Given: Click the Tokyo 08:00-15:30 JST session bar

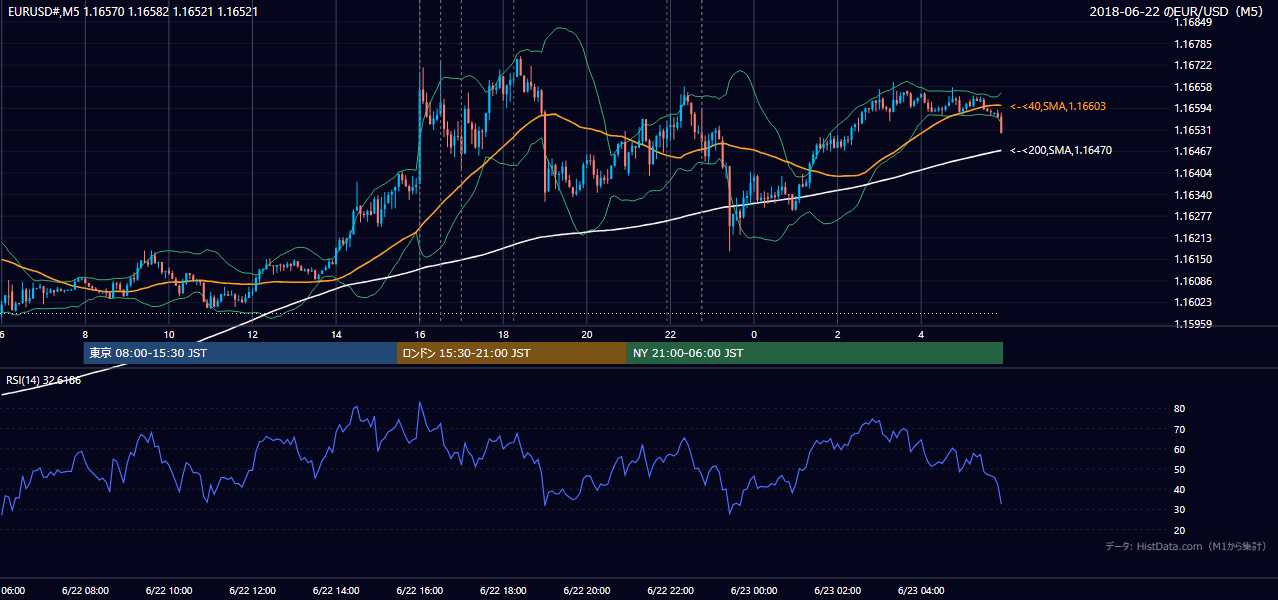Looking at the screenshot, I should coord(240,353).
